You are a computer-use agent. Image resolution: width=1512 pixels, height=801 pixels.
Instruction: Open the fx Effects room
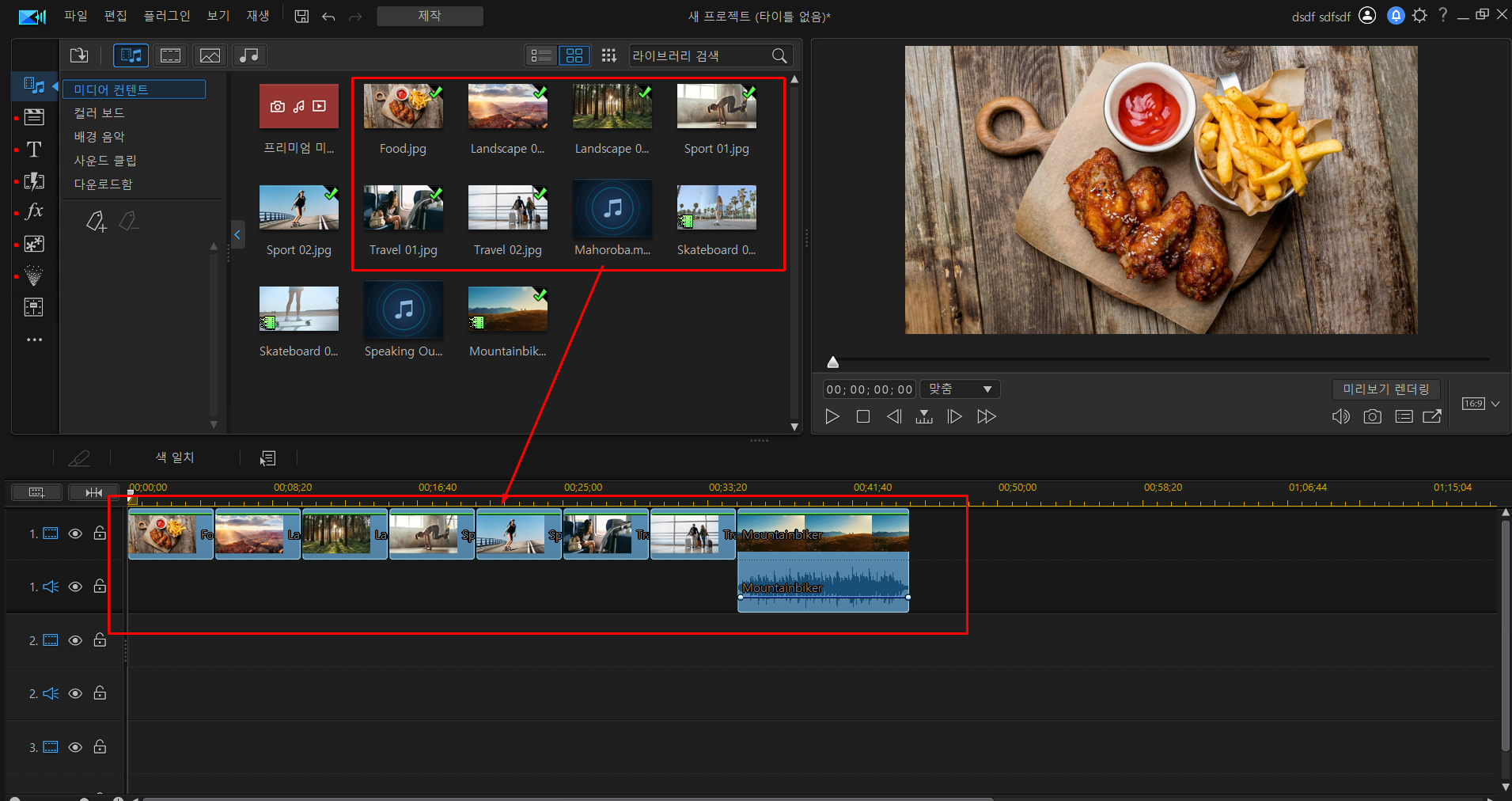(34, 211)
